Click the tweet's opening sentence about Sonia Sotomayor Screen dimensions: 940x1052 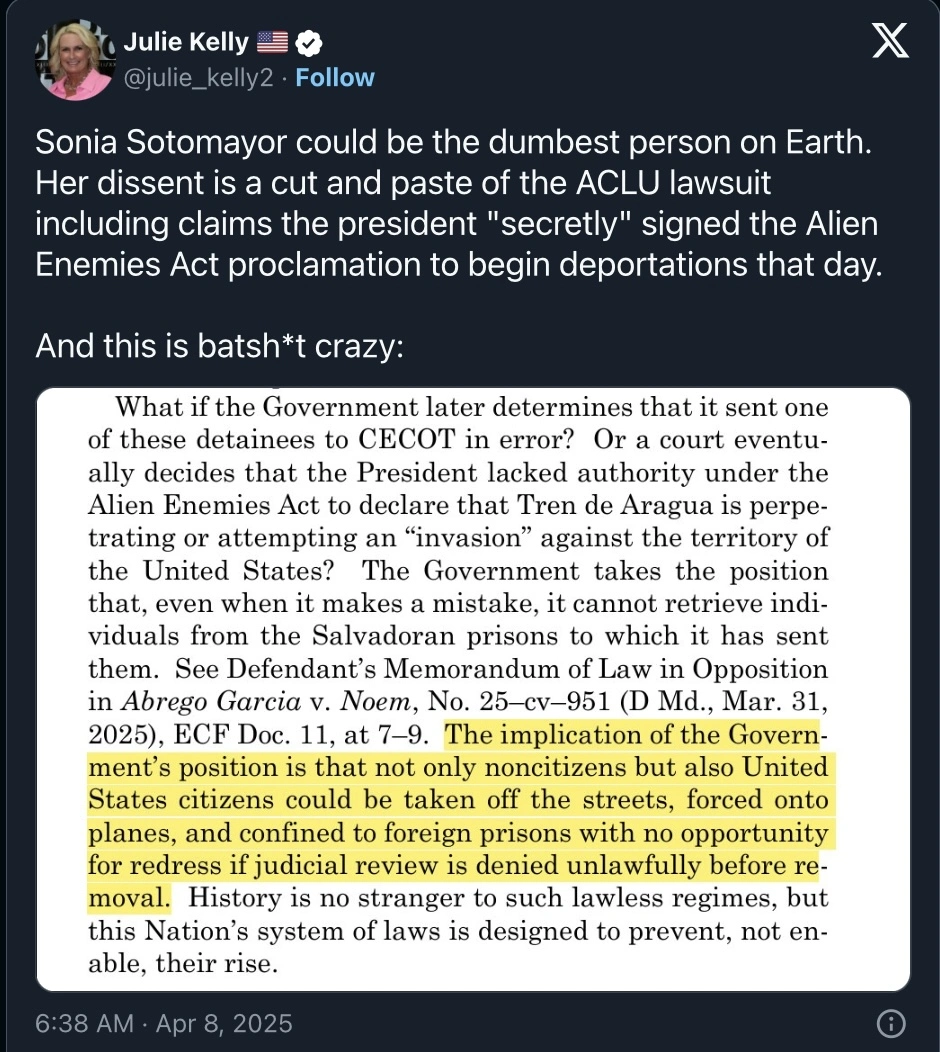[454, 143]
